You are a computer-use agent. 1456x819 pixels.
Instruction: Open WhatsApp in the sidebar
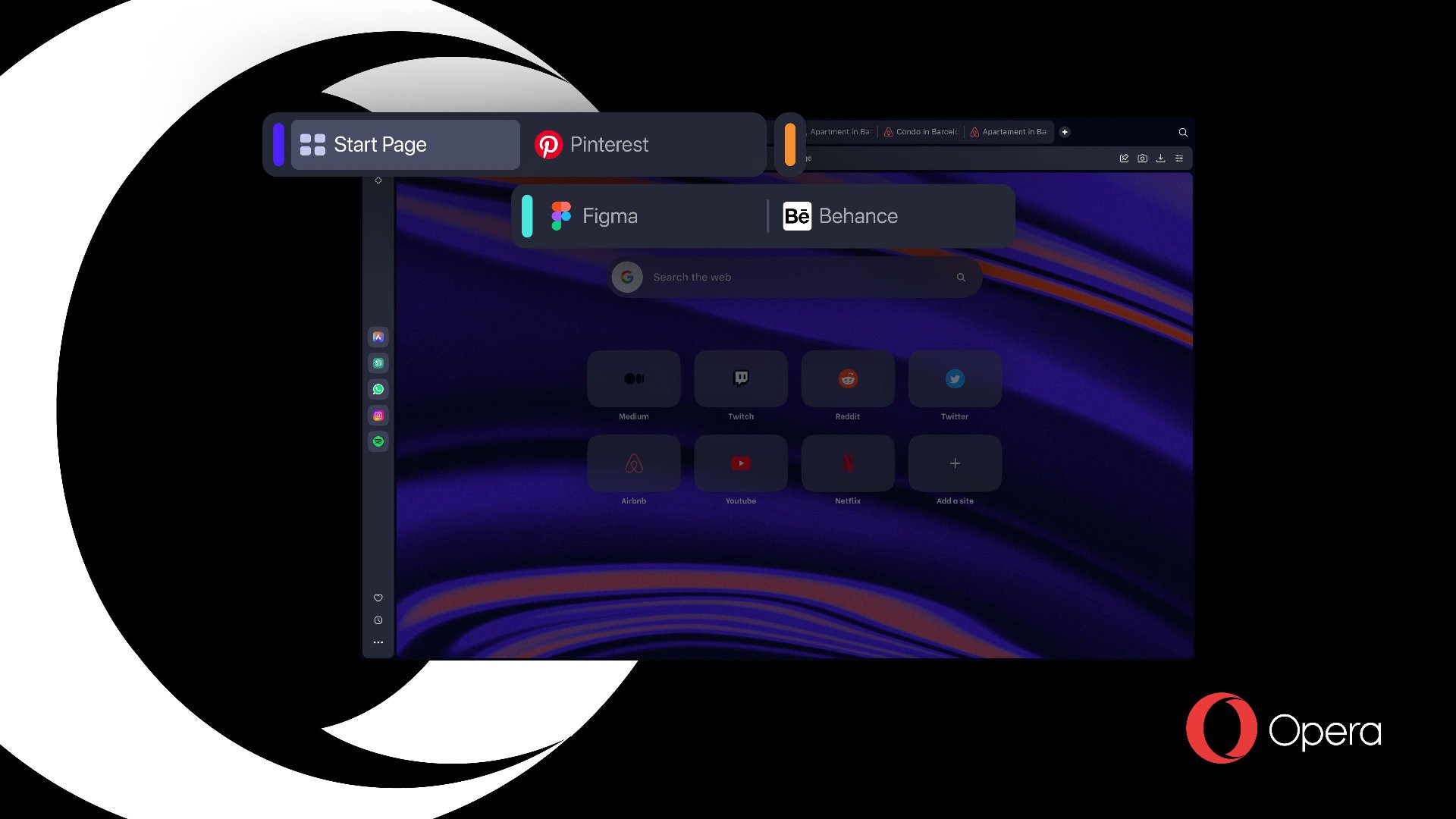pos(378,389)
